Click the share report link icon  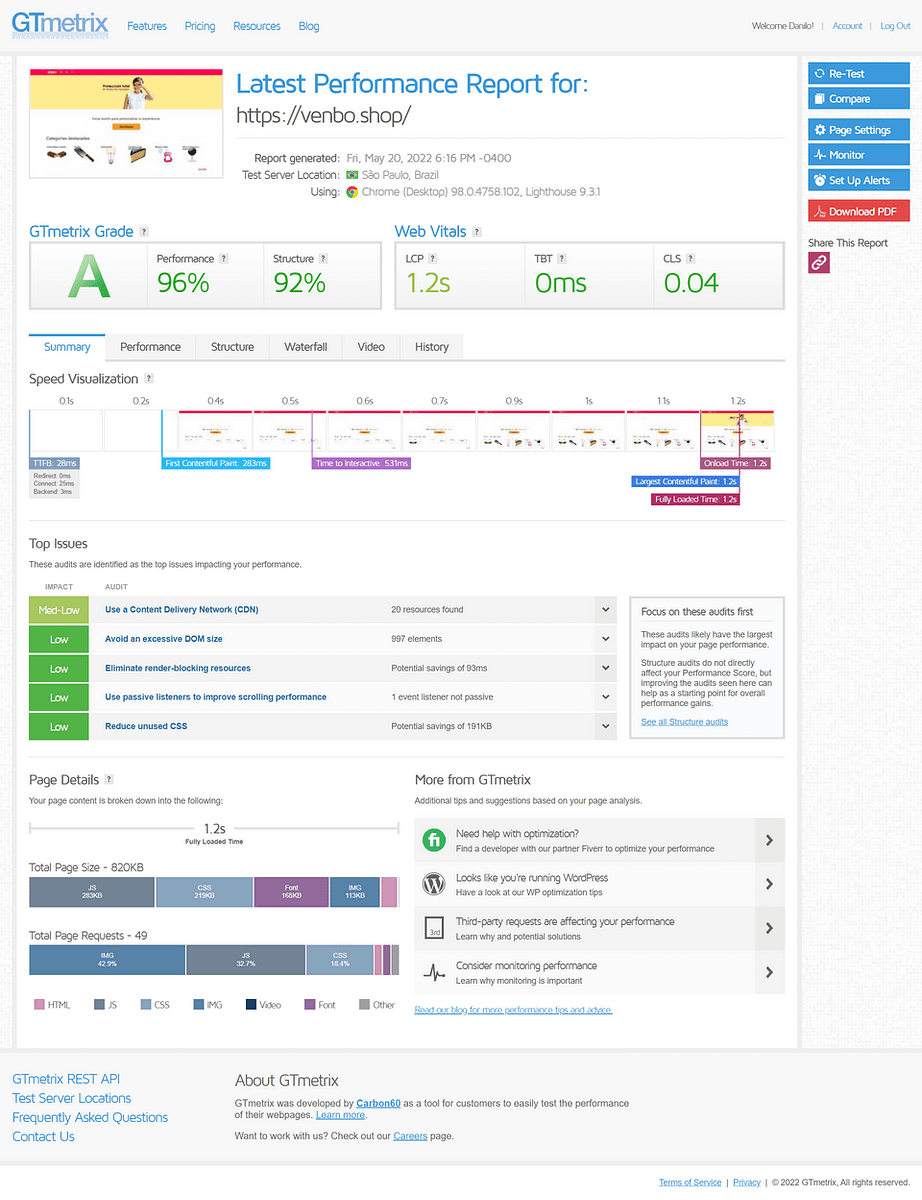tap(819, 262)
